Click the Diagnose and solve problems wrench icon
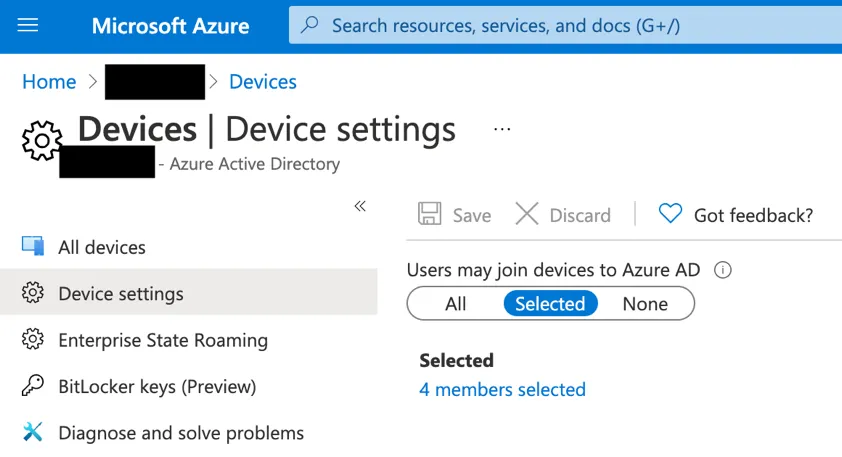The width and height of the screenshot is (842, 457). pos(33,432)
